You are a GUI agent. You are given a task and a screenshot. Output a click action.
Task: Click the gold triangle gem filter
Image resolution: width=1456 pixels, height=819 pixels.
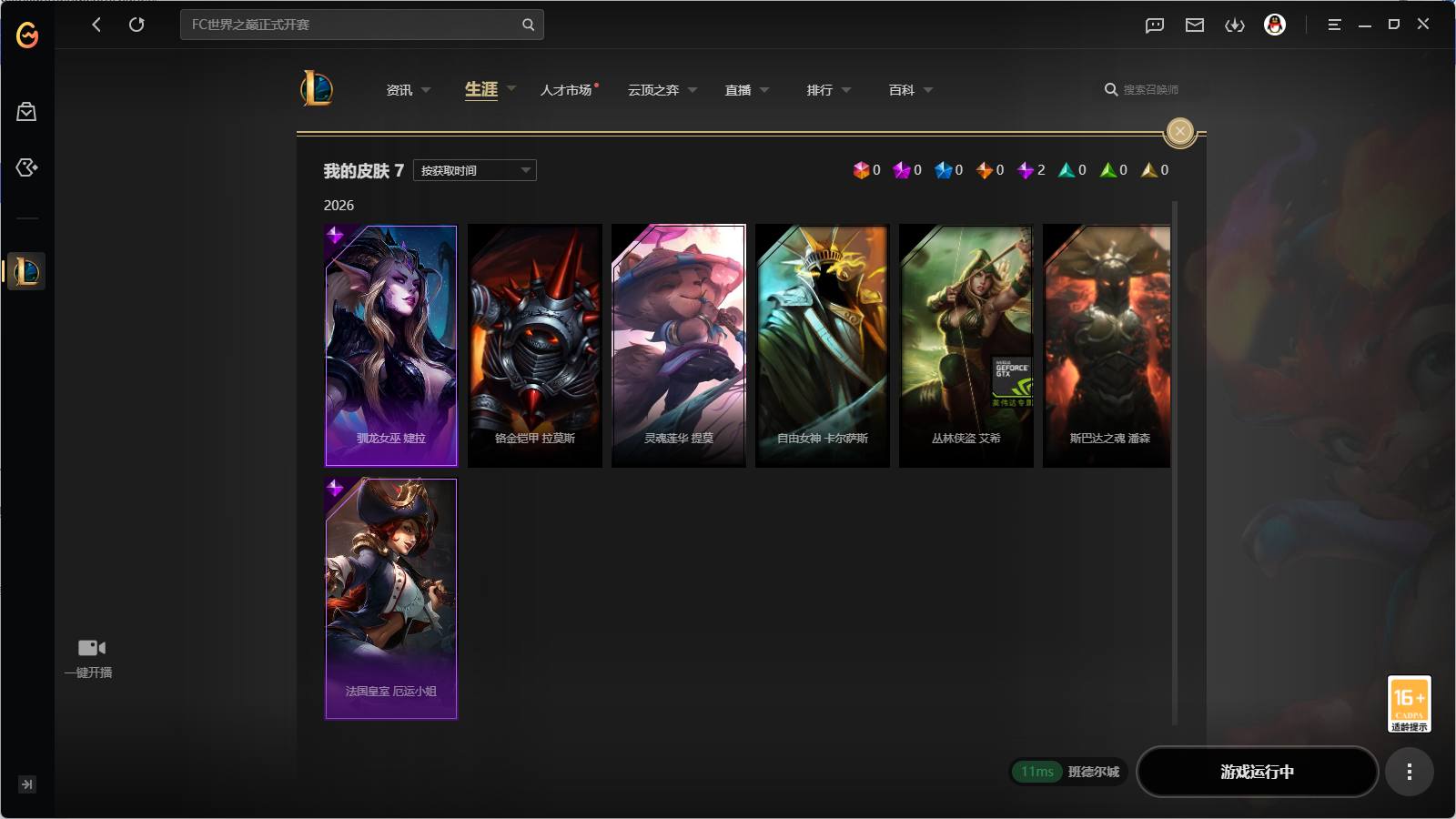point(1149,170)
